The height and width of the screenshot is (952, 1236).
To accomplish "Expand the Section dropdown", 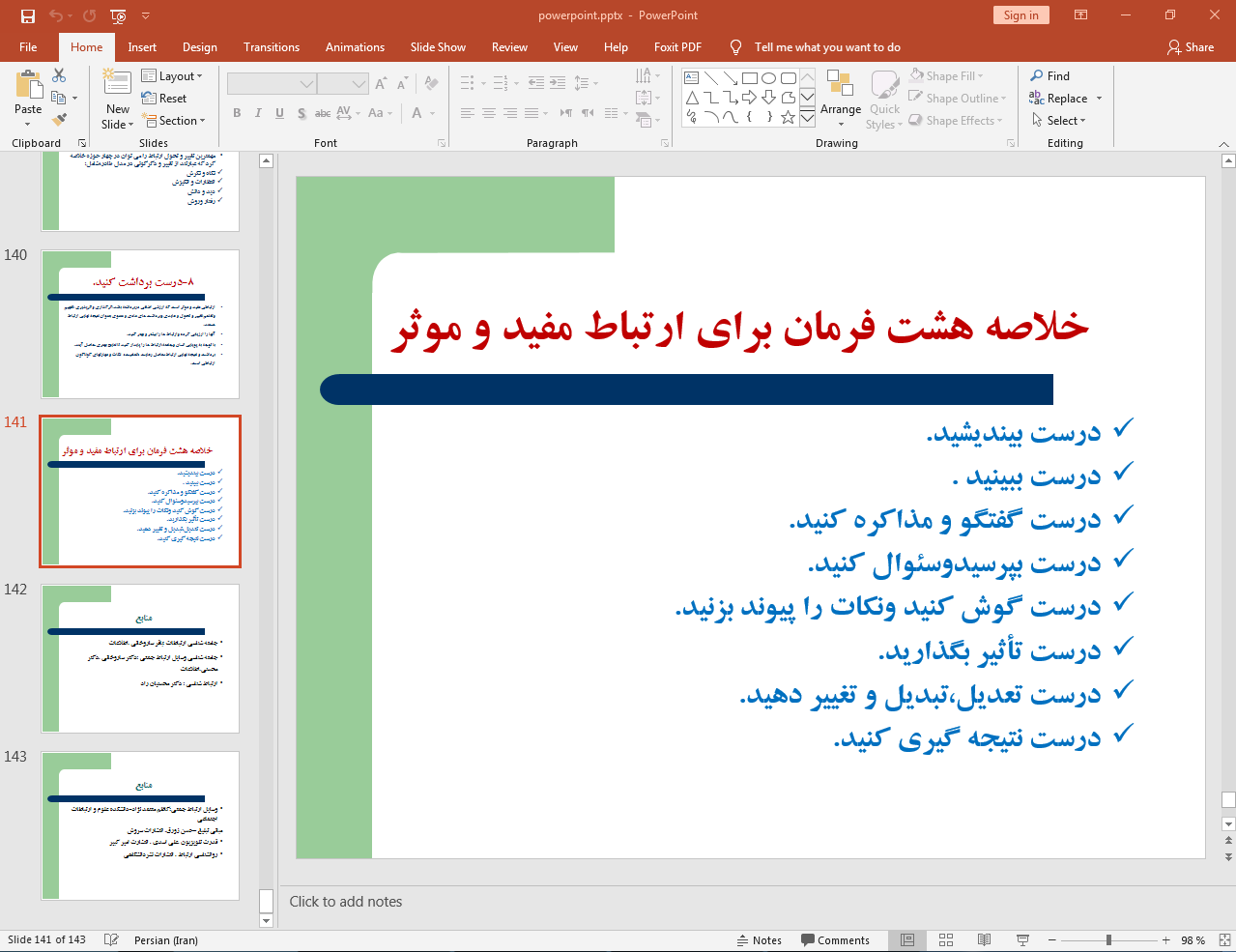I will [x=174, y=121].
